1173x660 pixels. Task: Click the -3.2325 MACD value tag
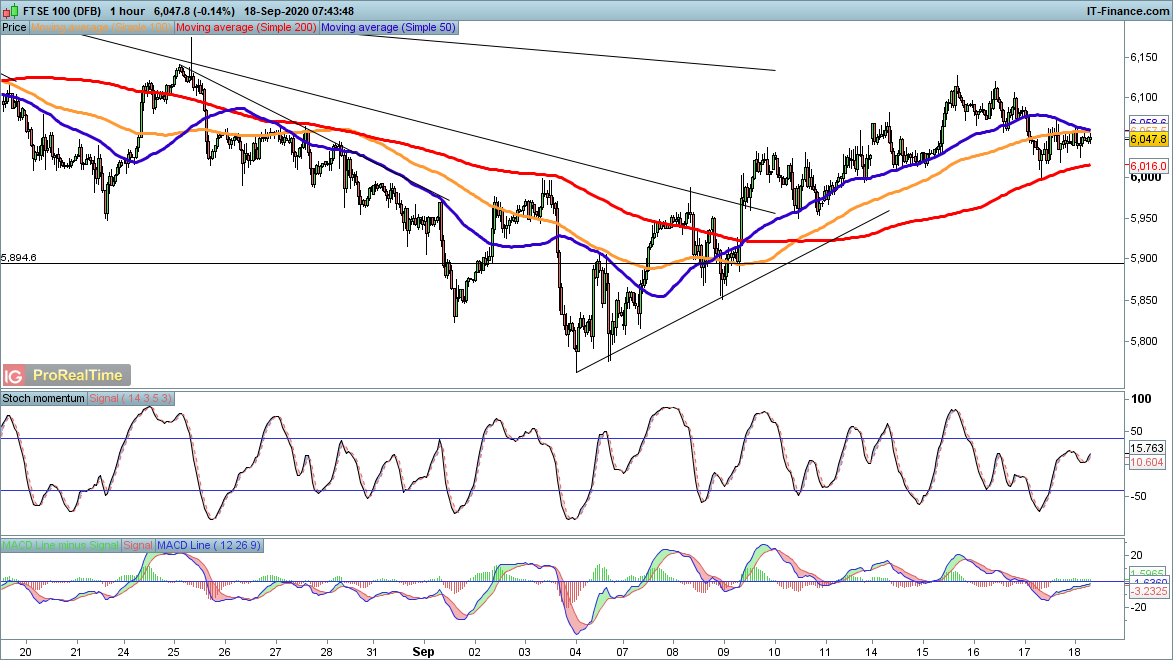point(1149,591)
